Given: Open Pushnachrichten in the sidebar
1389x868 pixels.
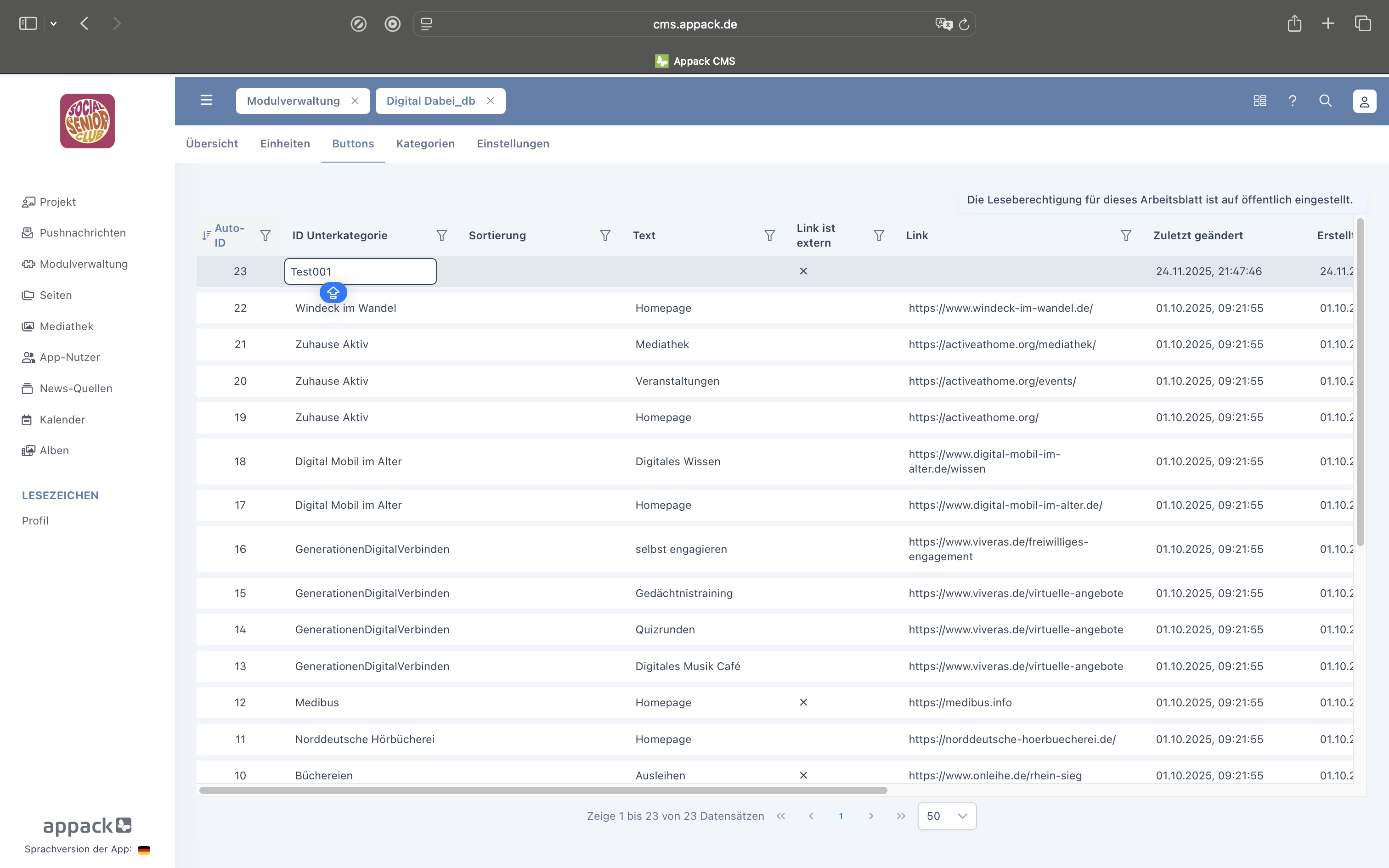Looking at the screenshot, I should (82, 232).
